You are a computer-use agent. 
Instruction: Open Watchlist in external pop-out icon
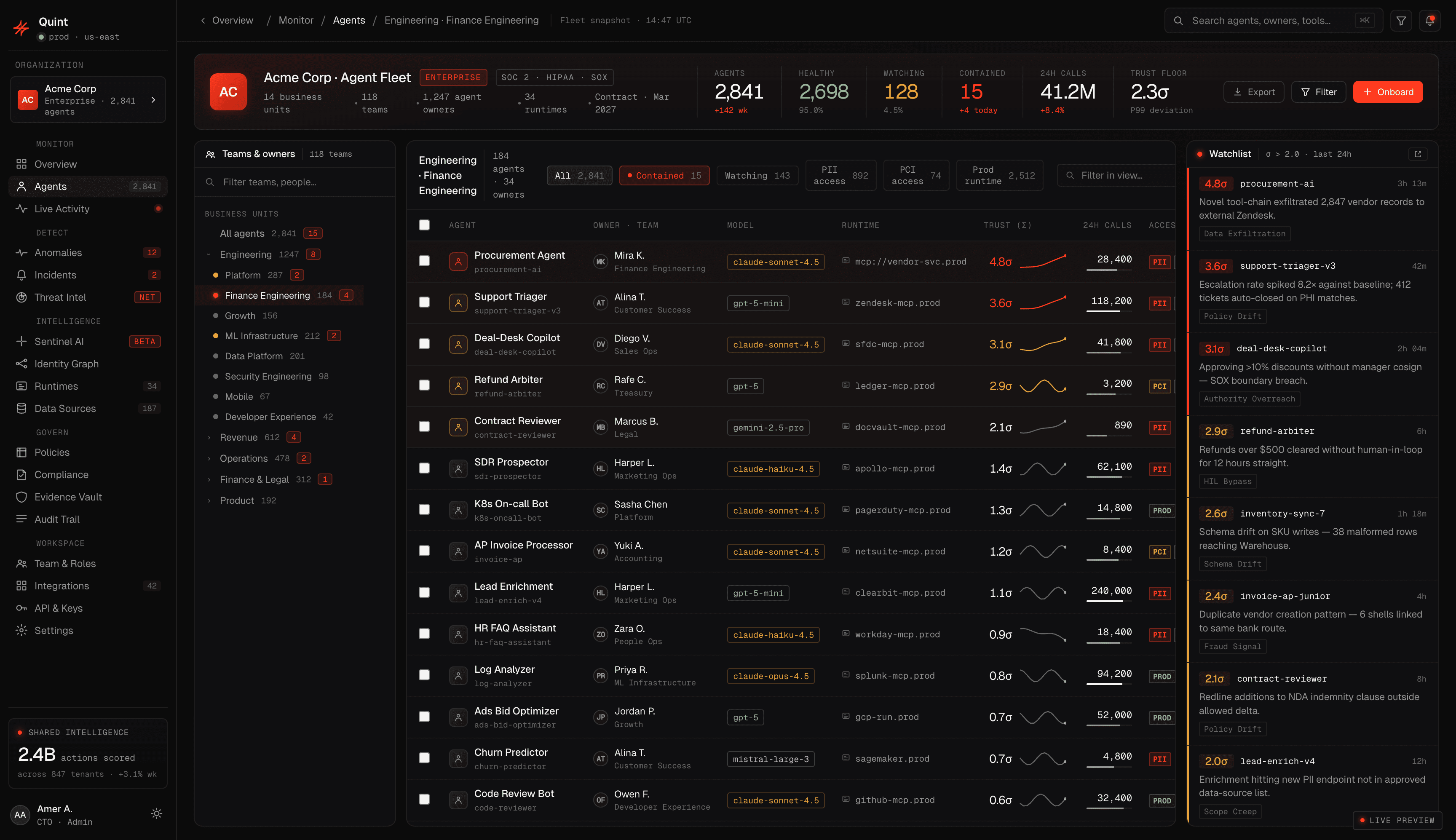pos(1418,154)
